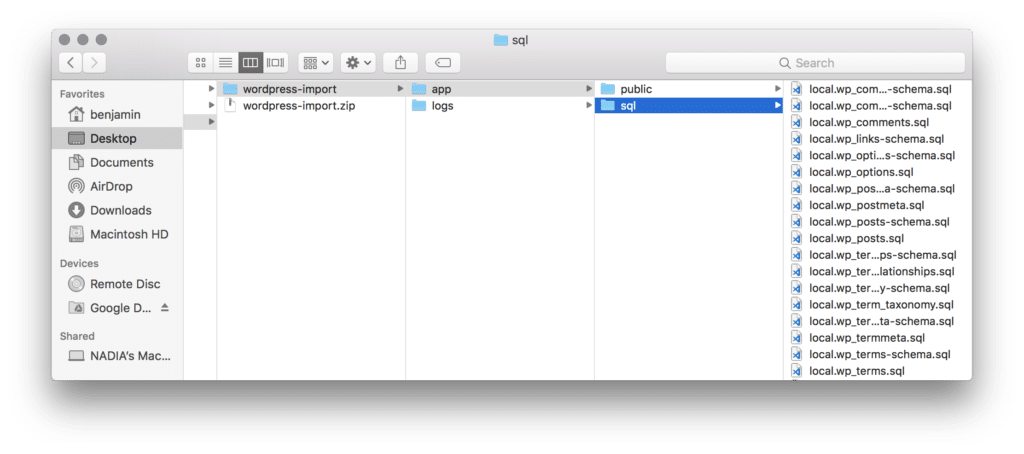Select local.wp_opti...s-schema.sql file
Image resolution: width=1024 pixels, height=454 pixels.
(878, 155)
